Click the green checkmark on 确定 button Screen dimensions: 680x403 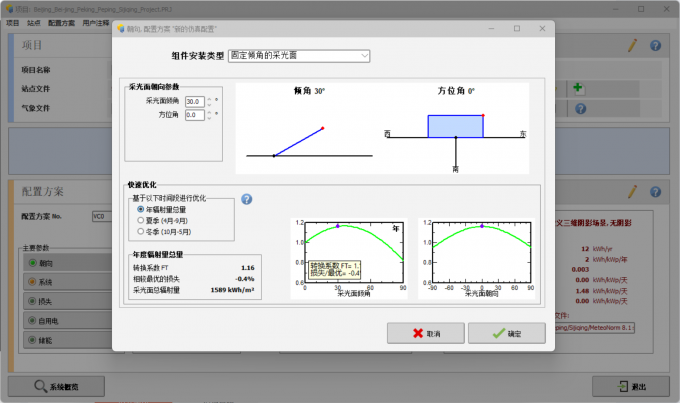pyautogui.click(x=499, y=333)
